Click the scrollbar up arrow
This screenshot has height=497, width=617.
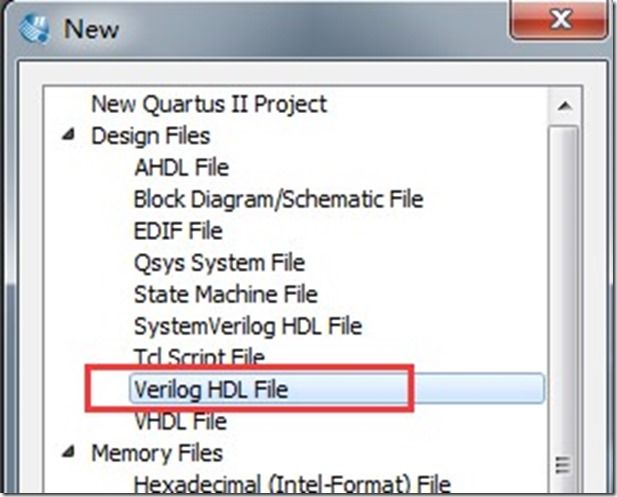(565, 105)
